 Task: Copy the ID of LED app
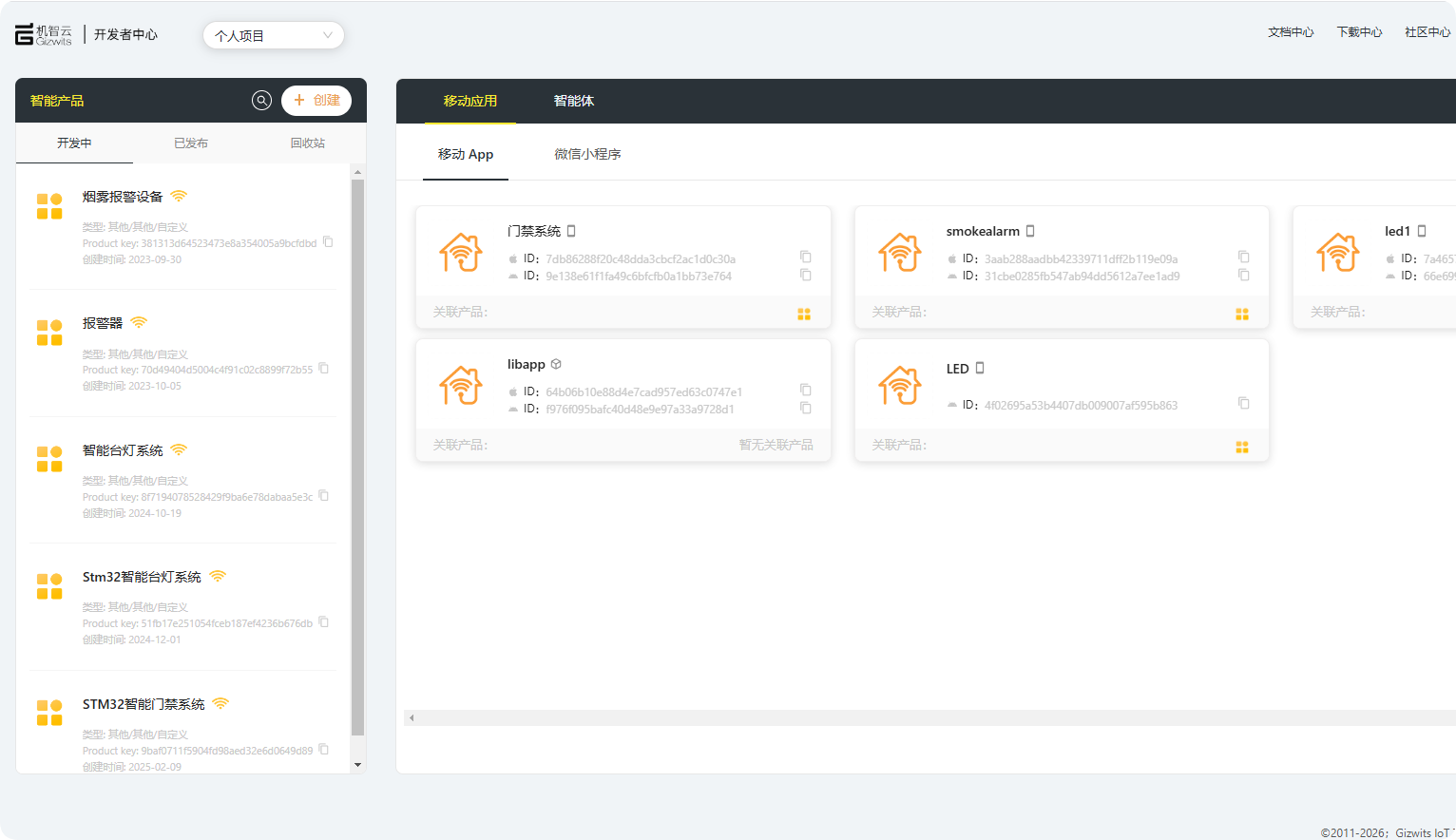click(1243, 404)
